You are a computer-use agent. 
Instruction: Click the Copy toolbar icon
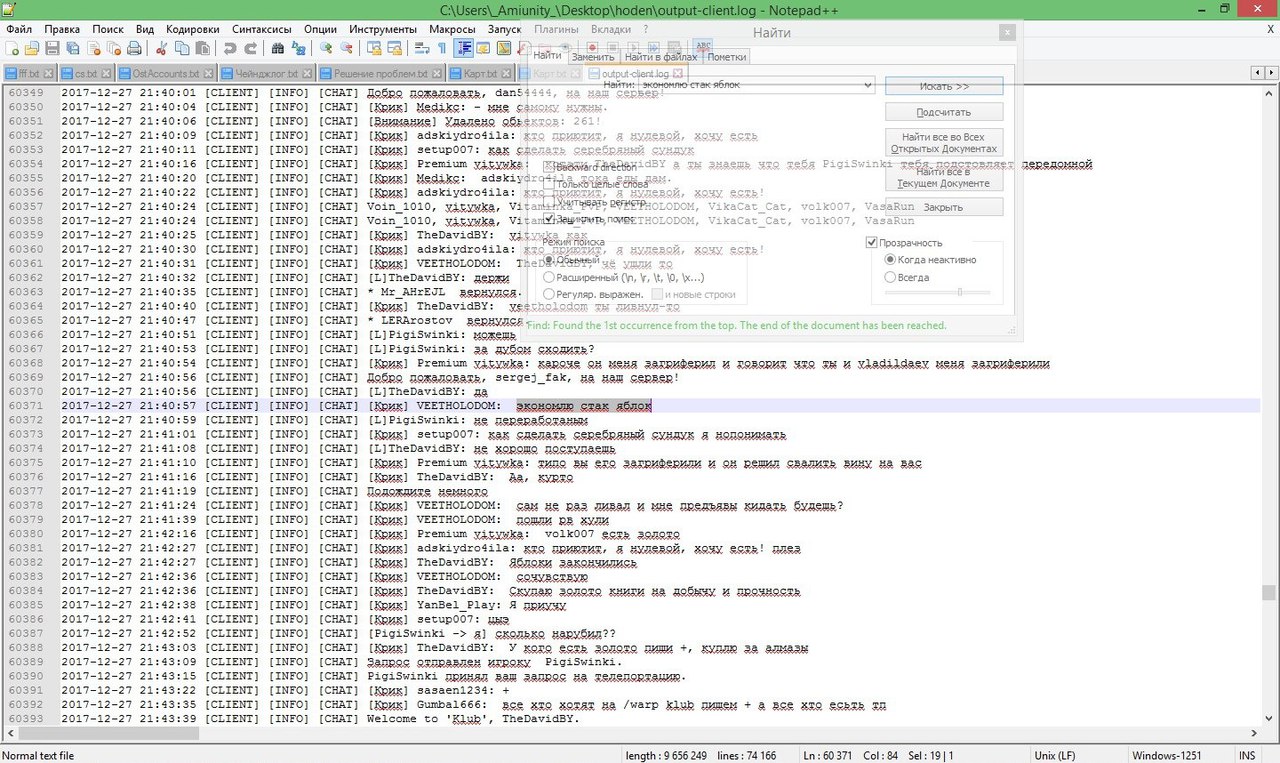pyautogui.click(x=182, y=48)
